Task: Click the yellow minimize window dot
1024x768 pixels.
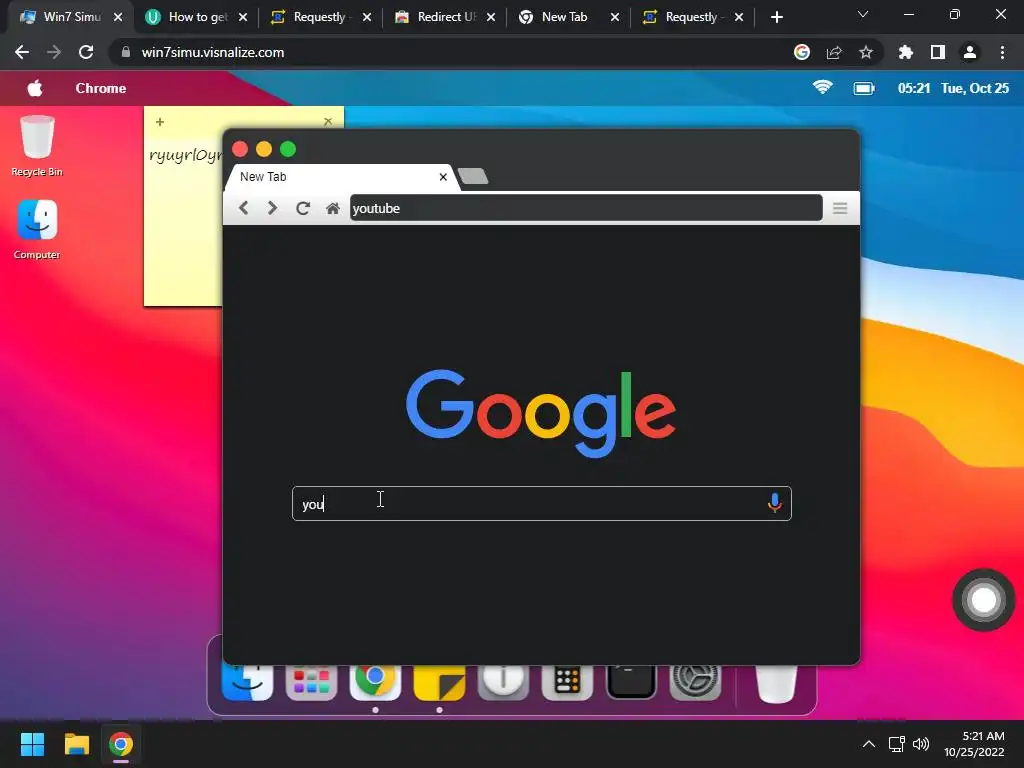Action: point(264,149)
